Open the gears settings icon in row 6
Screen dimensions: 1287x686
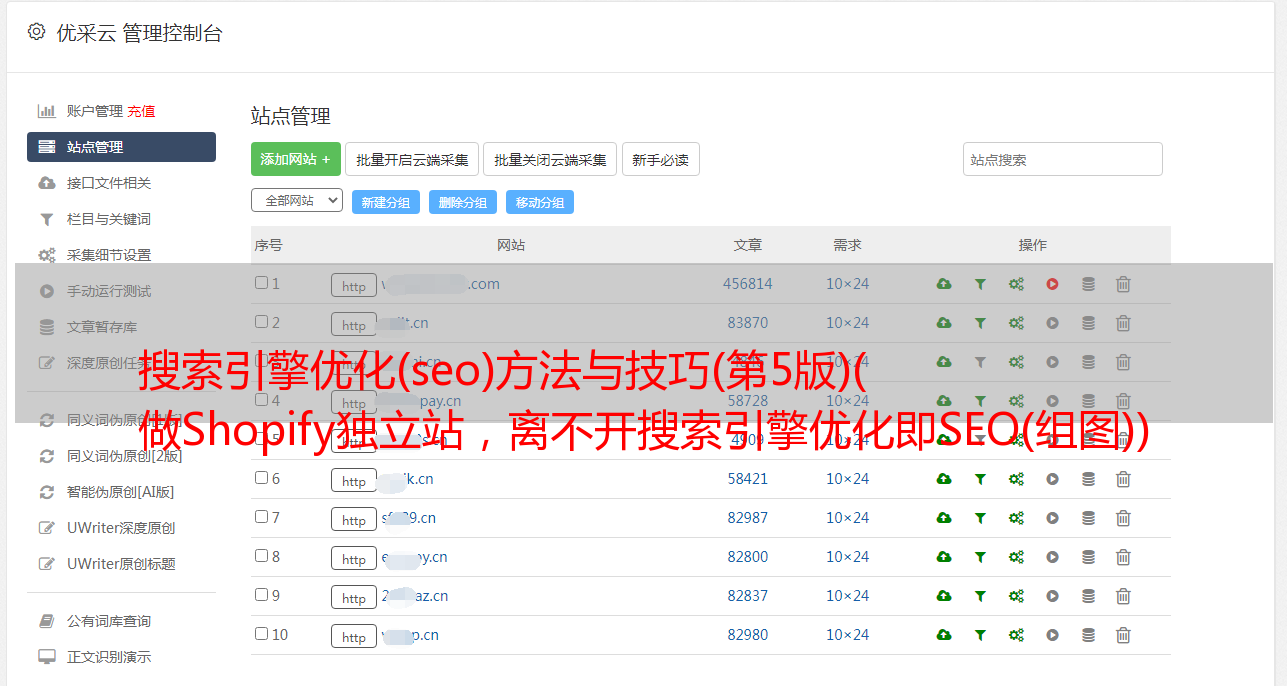coord(1016,479)
